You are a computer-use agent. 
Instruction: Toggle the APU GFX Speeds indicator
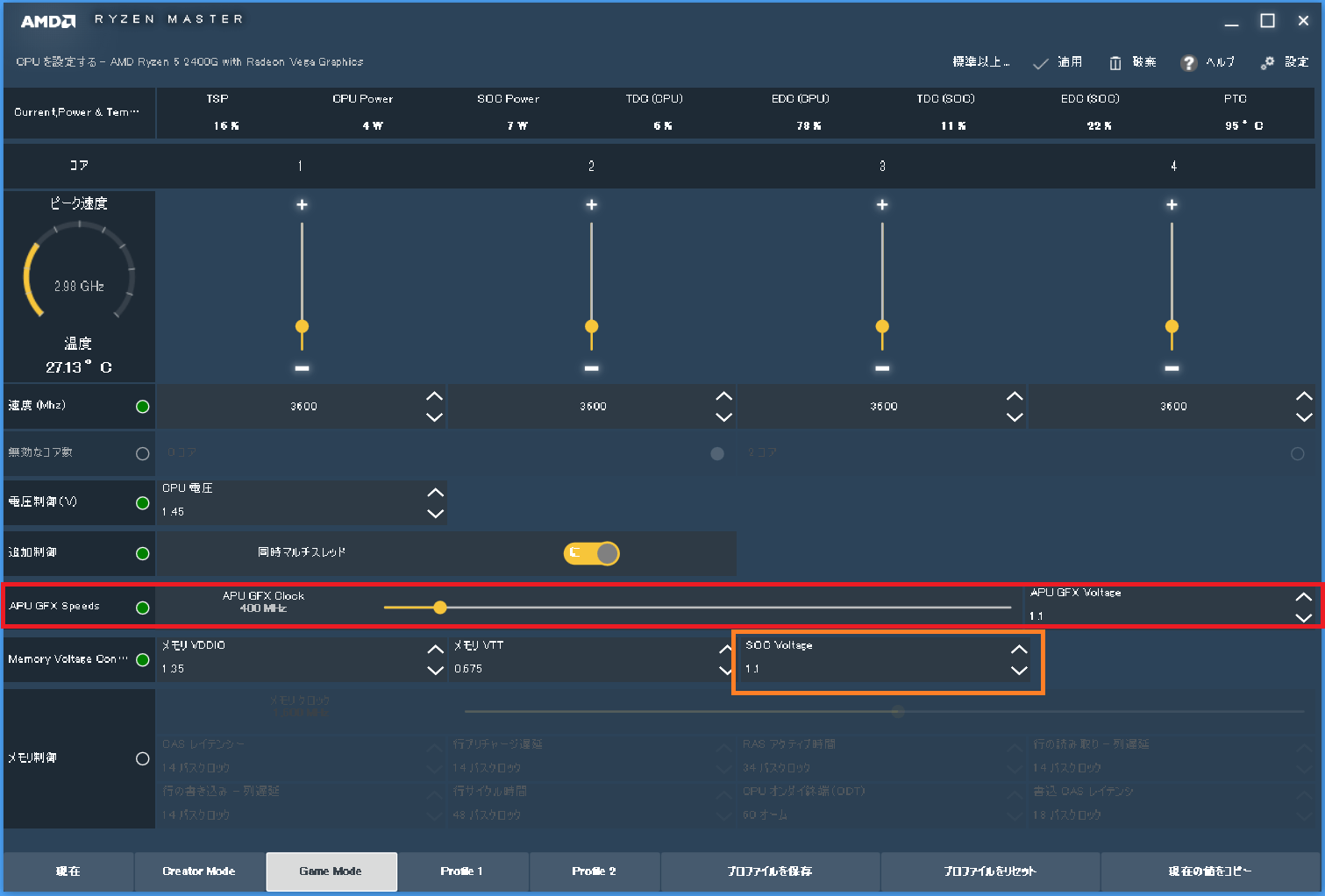(143, 608)
